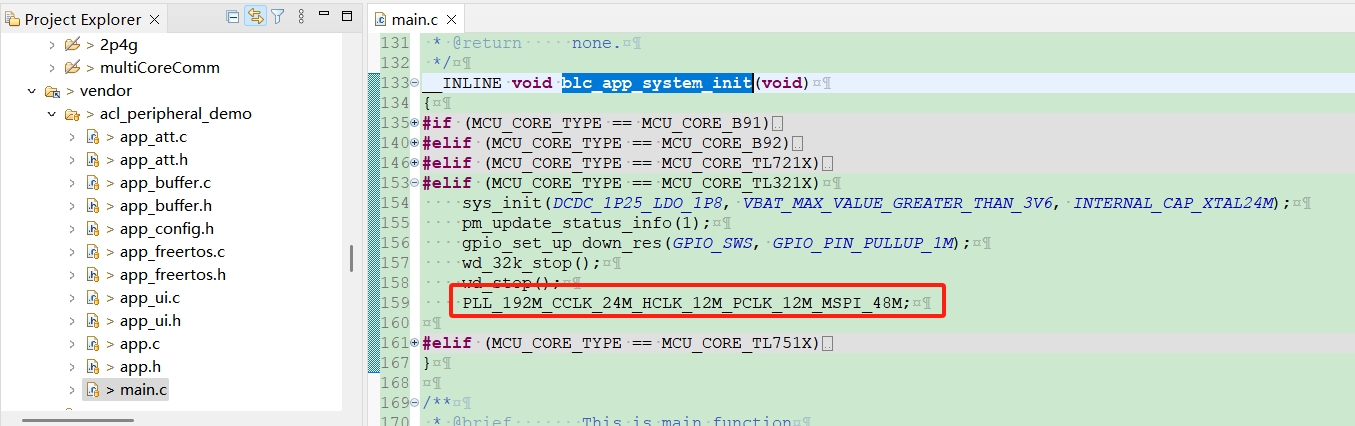Expand the main.c tree node
The width and height of the screenshot is (1355, 426).
(x=72, y=390)
